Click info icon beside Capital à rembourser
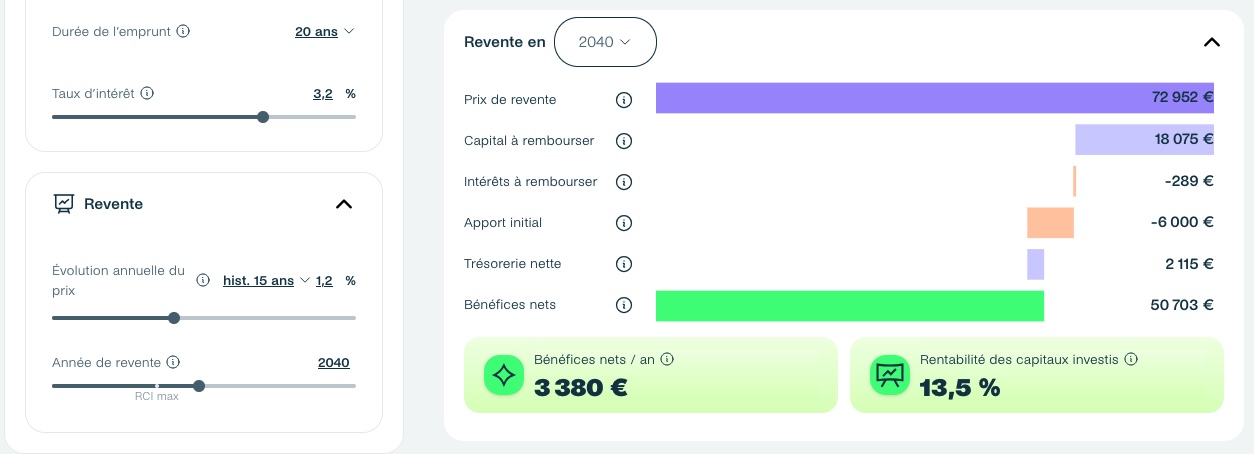The width and height of the screenshot is (1254, 454). point(624,141)
